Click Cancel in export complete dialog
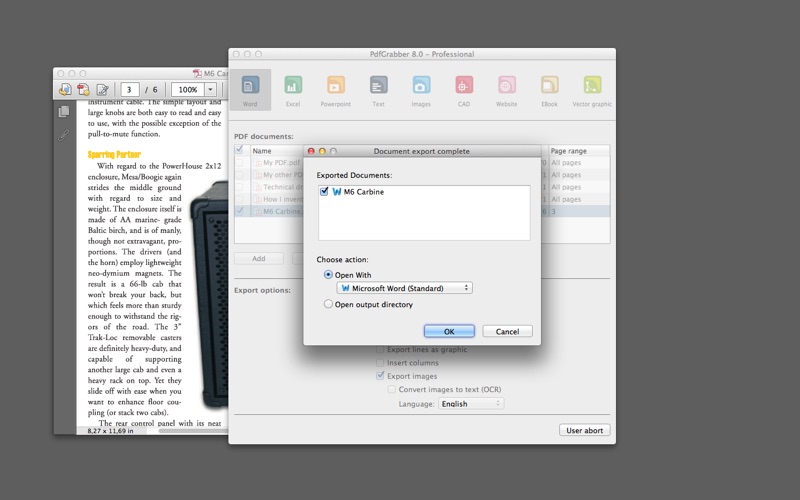This screenshot has width=800, height=500. (508, 331)
